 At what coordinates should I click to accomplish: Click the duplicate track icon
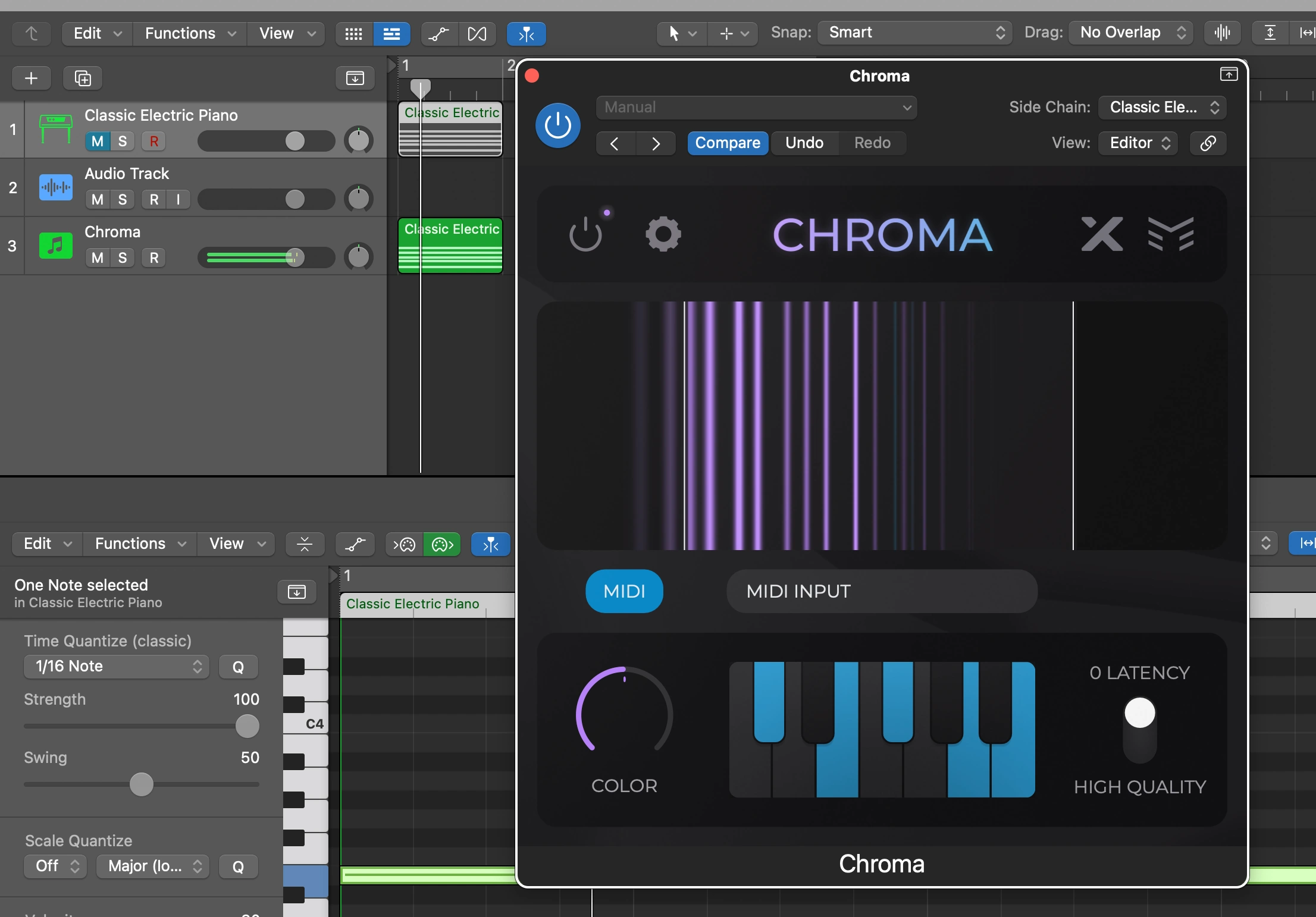[83, 78]
